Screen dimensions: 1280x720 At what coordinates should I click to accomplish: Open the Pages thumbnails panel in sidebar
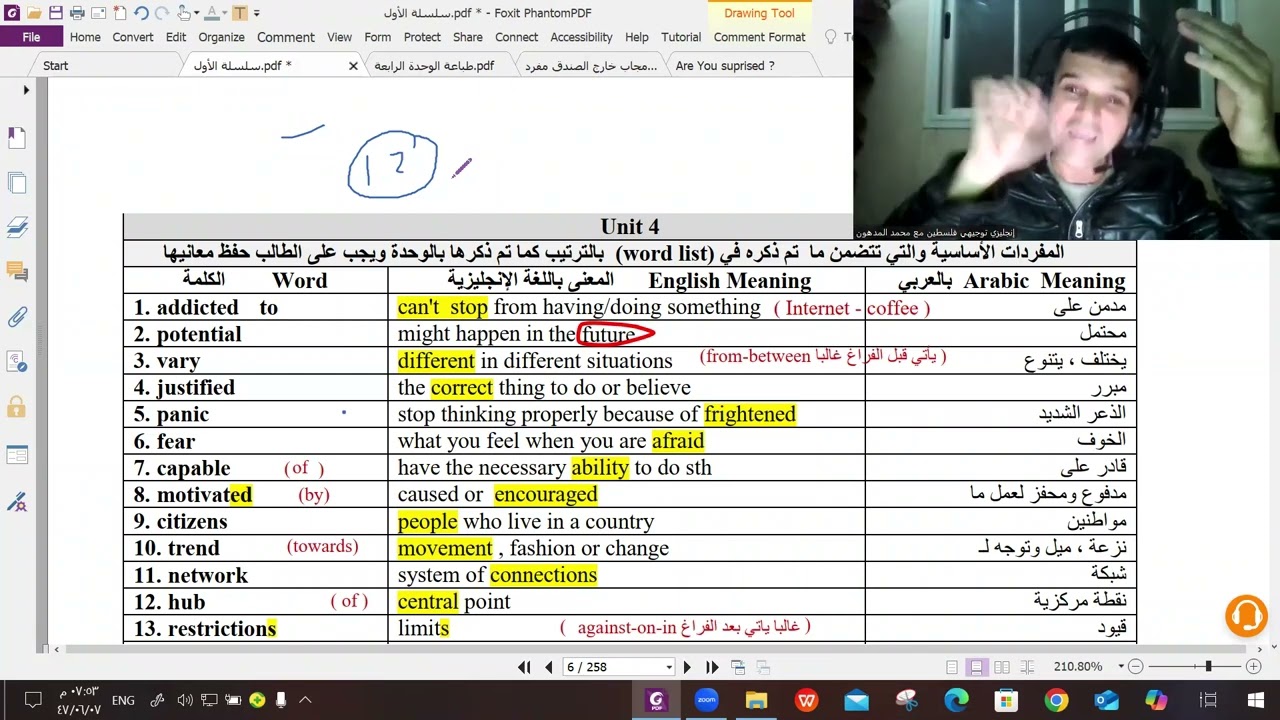16,183
